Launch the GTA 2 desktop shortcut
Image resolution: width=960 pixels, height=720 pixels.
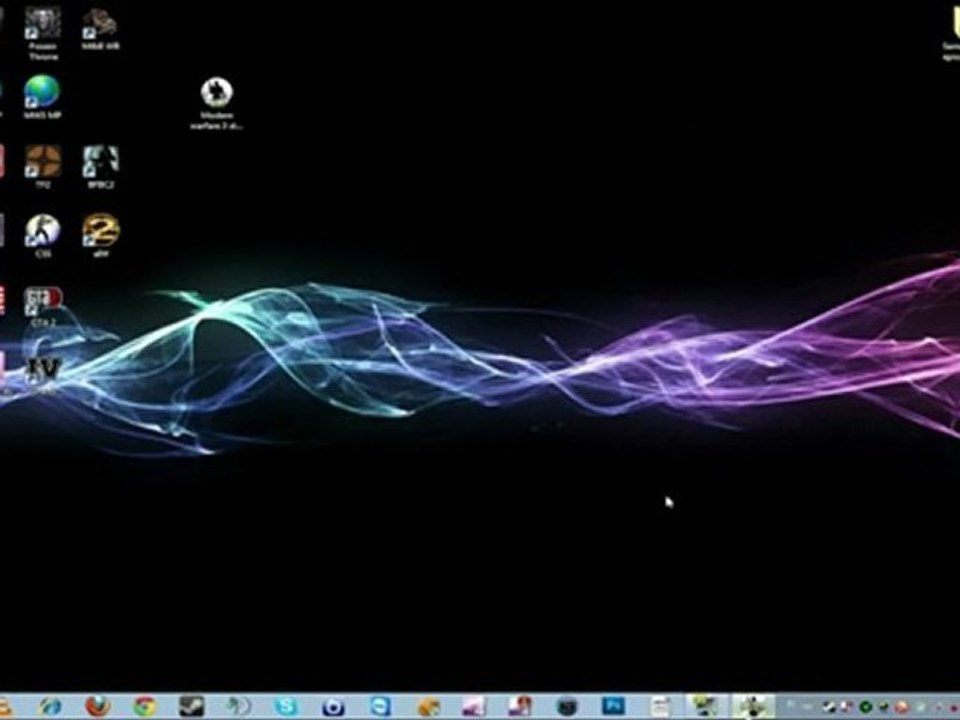43,305
